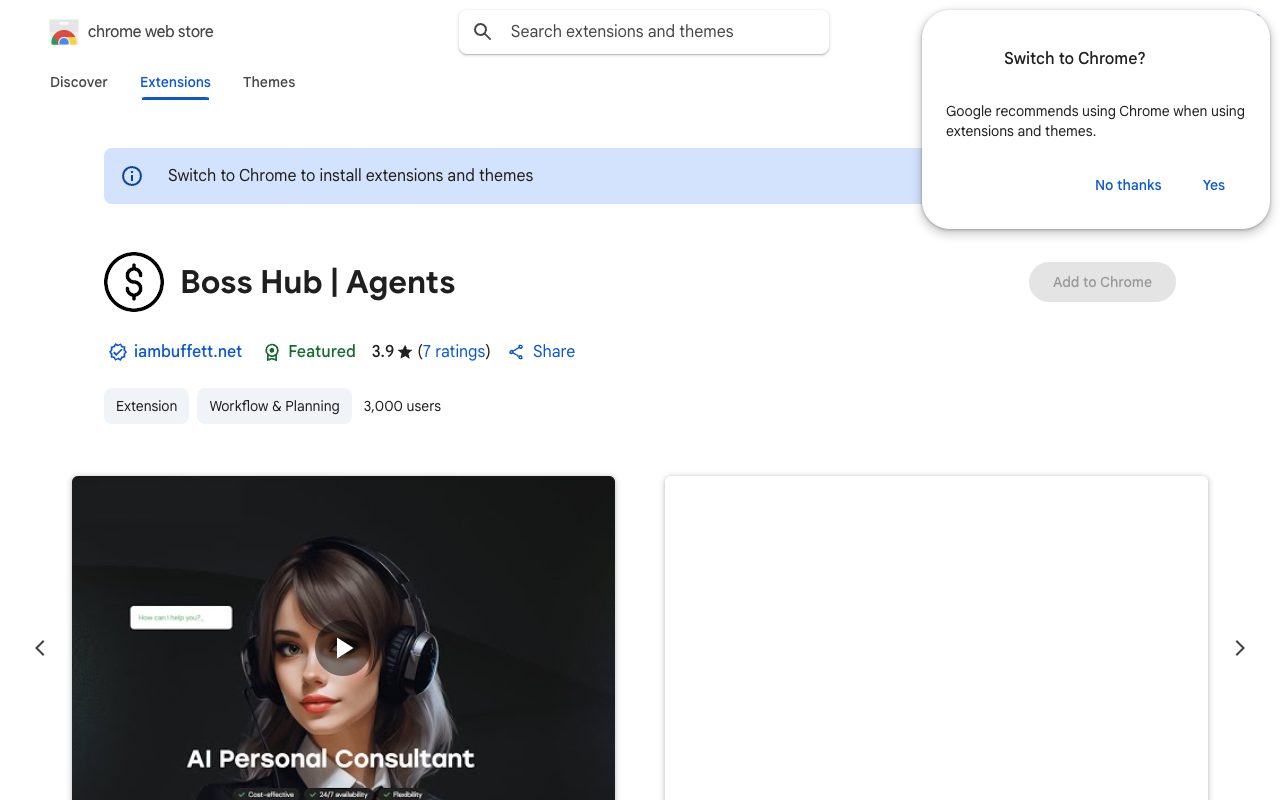Open the Discover tab
This screenshot has width=1280, height=800.
tap(79, 82)
